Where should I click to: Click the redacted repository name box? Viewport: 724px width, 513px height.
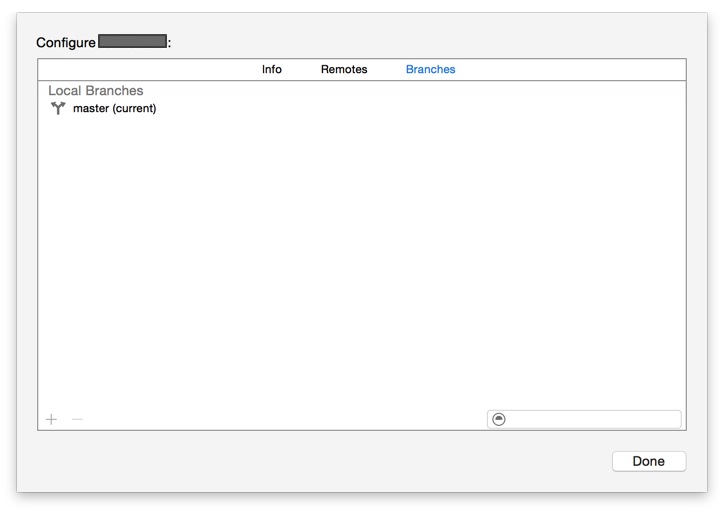tap(132, 42)
